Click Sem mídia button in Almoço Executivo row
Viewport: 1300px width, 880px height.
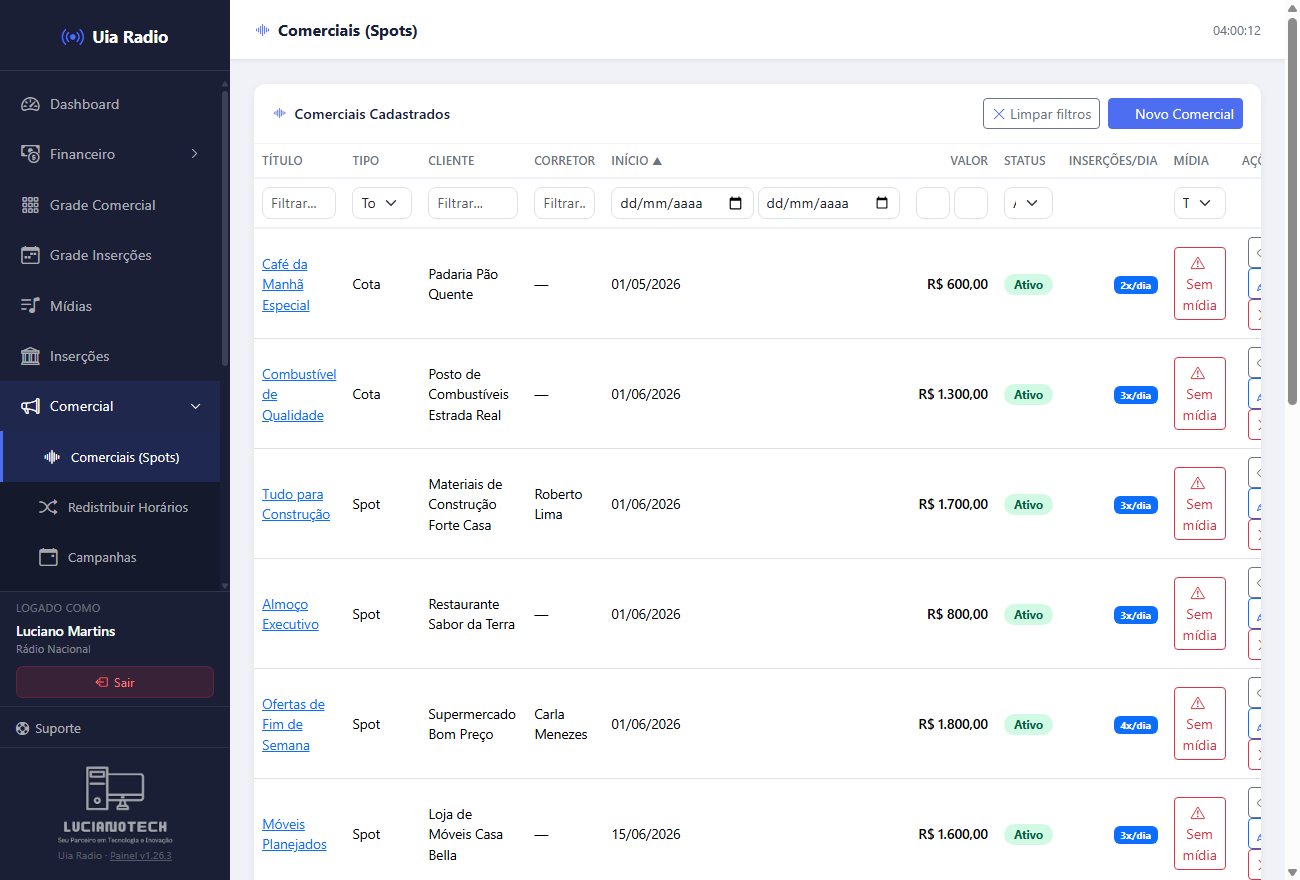(x=1199, y=614)
